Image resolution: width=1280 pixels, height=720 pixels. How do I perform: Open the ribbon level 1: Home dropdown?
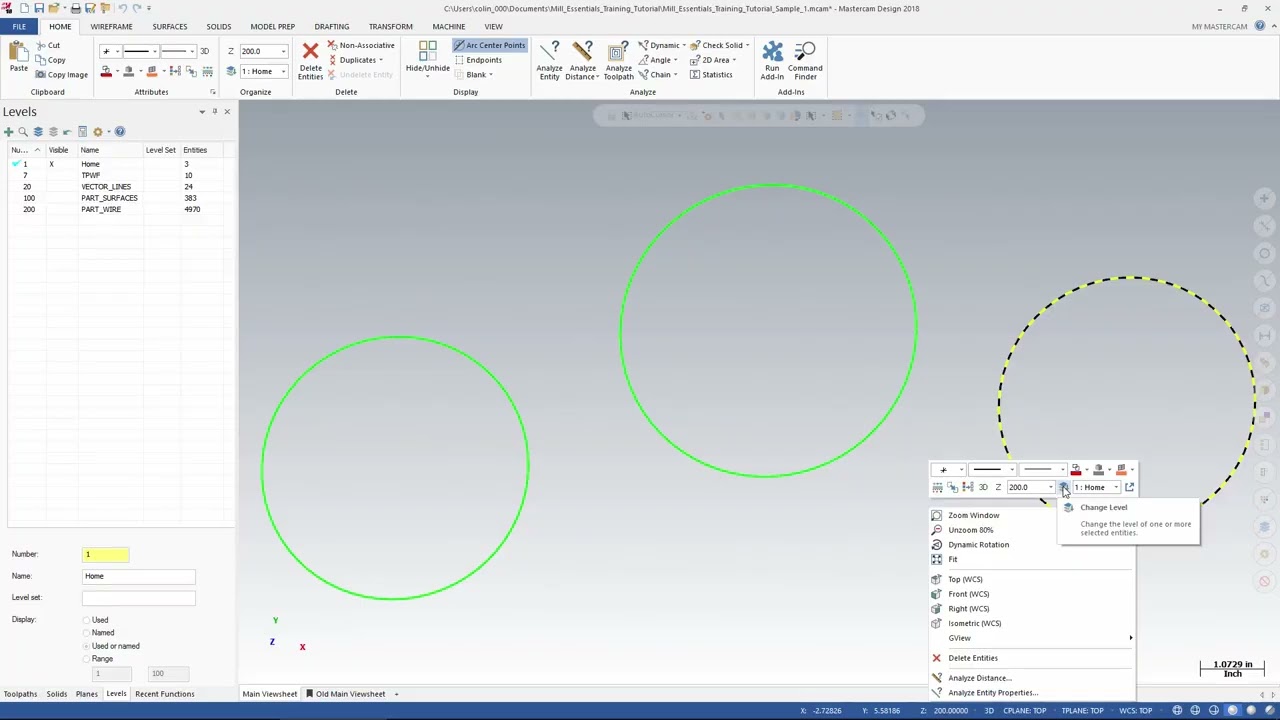[283, 71]
